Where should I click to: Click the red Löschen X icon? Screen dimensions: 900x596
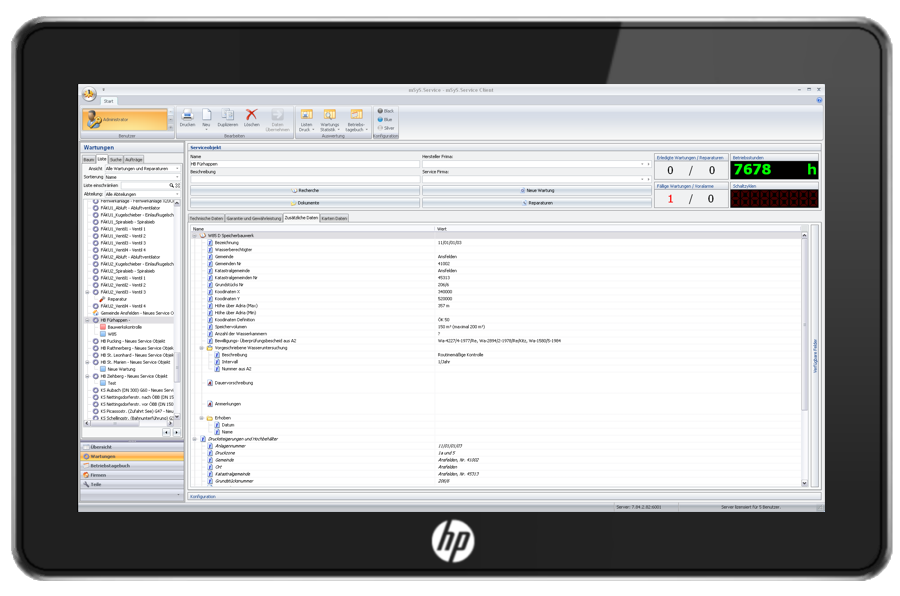(251, 115)
